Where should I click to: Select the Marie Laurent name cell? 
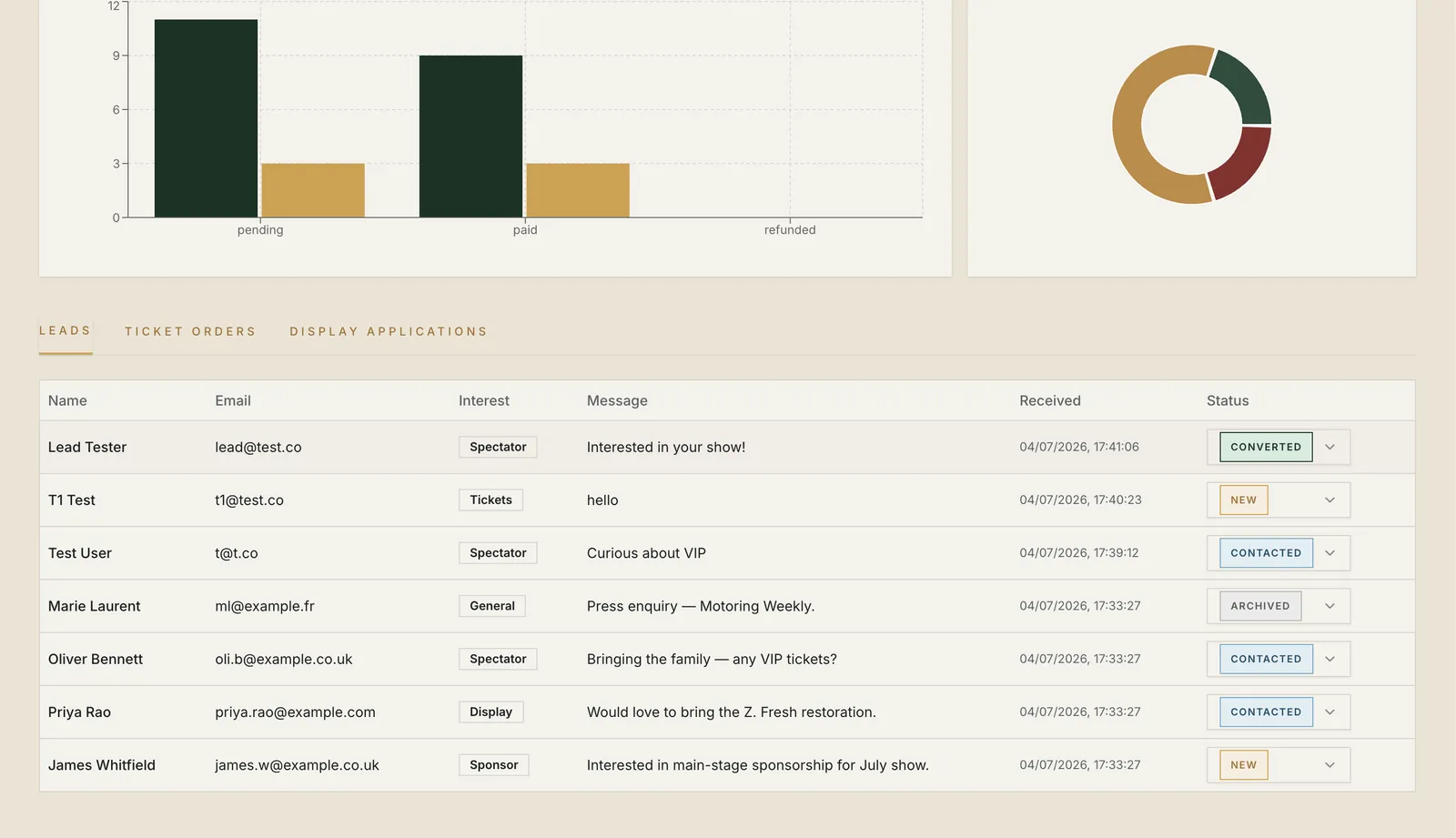95,606
